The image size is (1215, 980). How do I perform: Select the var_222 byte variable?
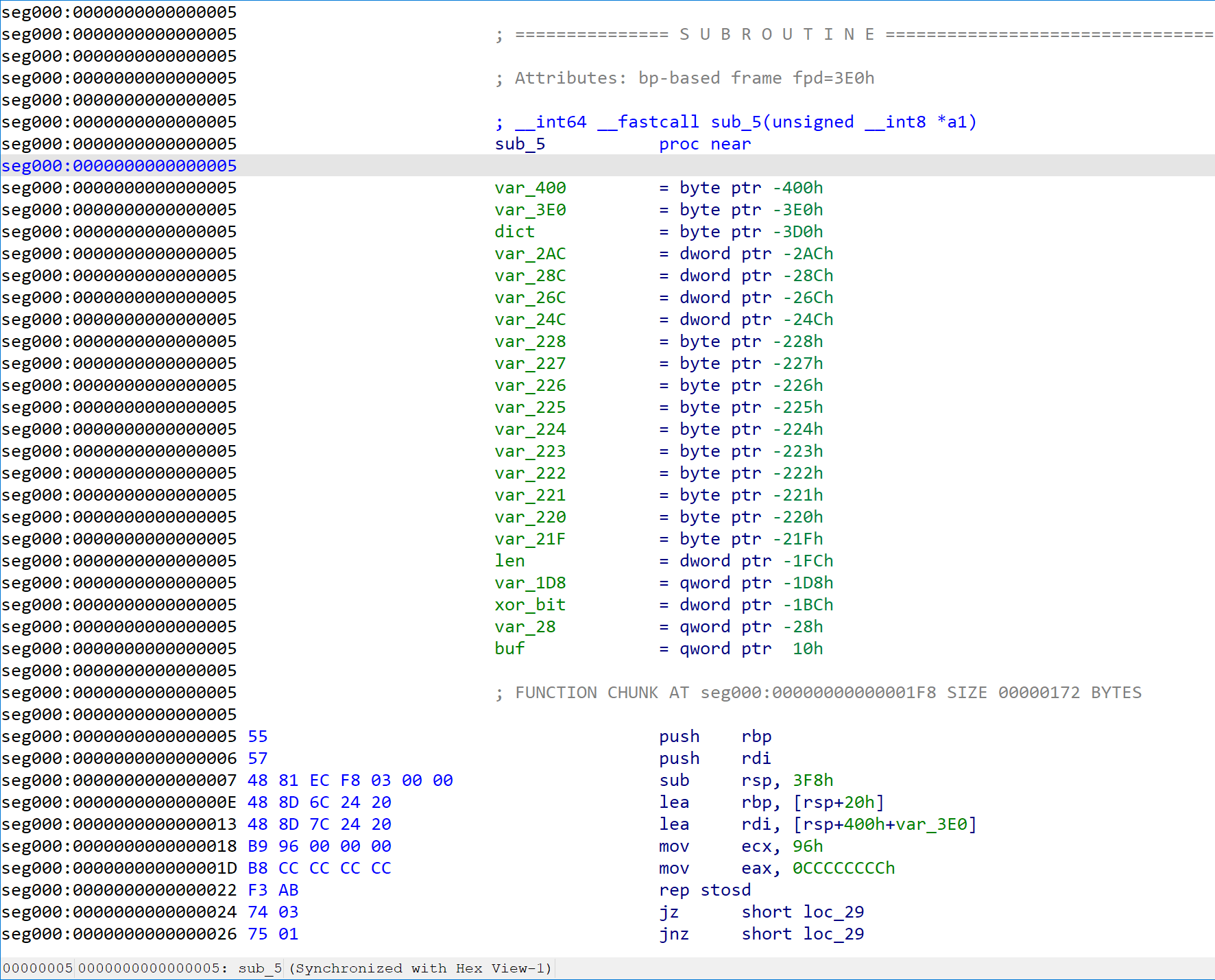pos(530,473)
